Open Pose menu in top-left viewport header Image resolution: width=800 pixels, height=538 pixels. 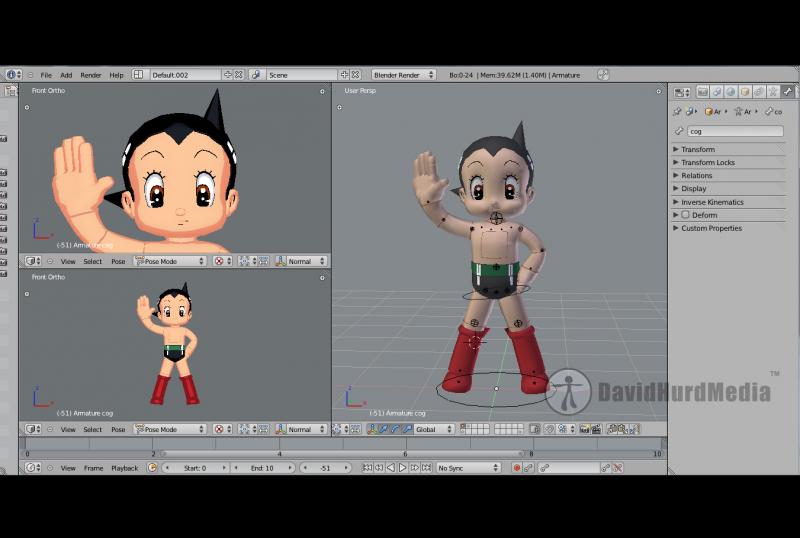[x=118, y=261]
